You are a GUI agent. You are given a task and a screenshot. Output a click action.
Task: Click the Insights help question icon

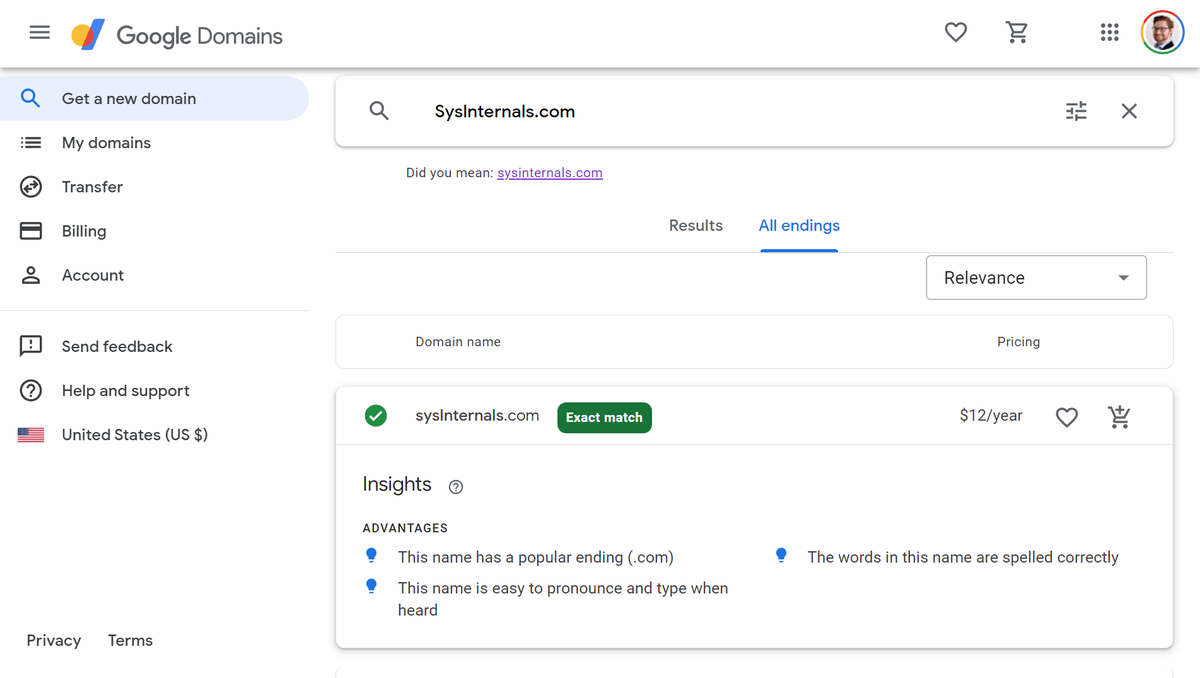(x=456, y=487)
